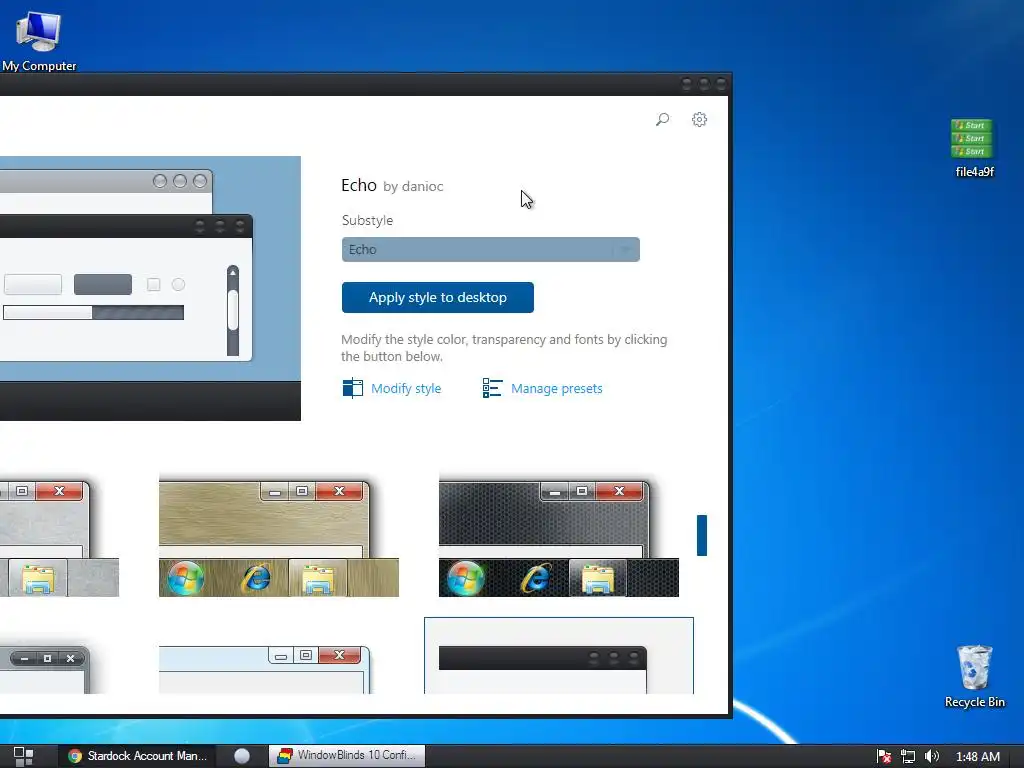Switch to WindowBlinds 10 Config taskbar item

point(347,756)
